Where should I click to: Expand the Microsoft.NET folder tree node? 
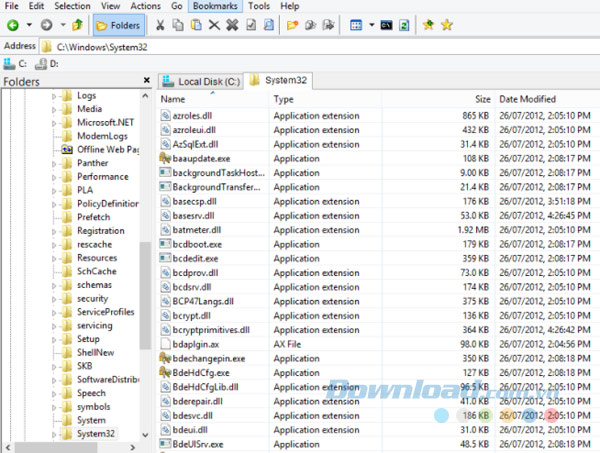54,123
